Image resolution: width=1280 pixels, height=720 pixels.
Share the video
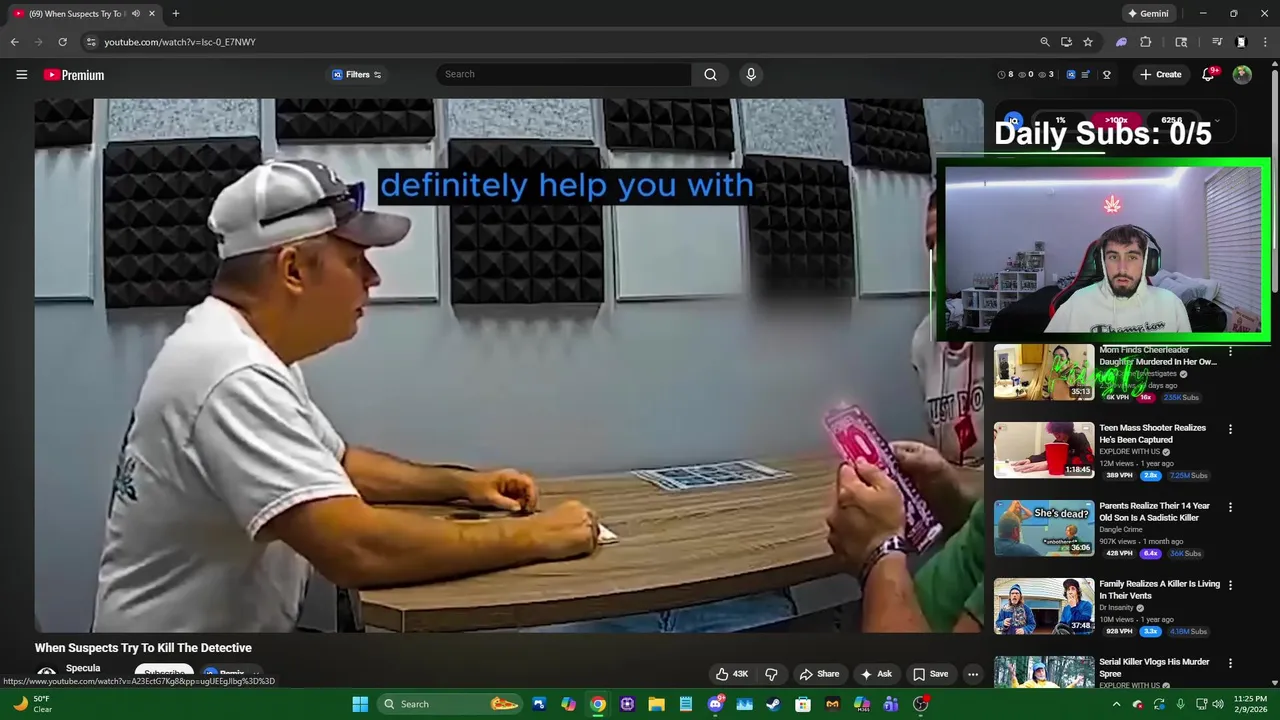click(819, 674)
